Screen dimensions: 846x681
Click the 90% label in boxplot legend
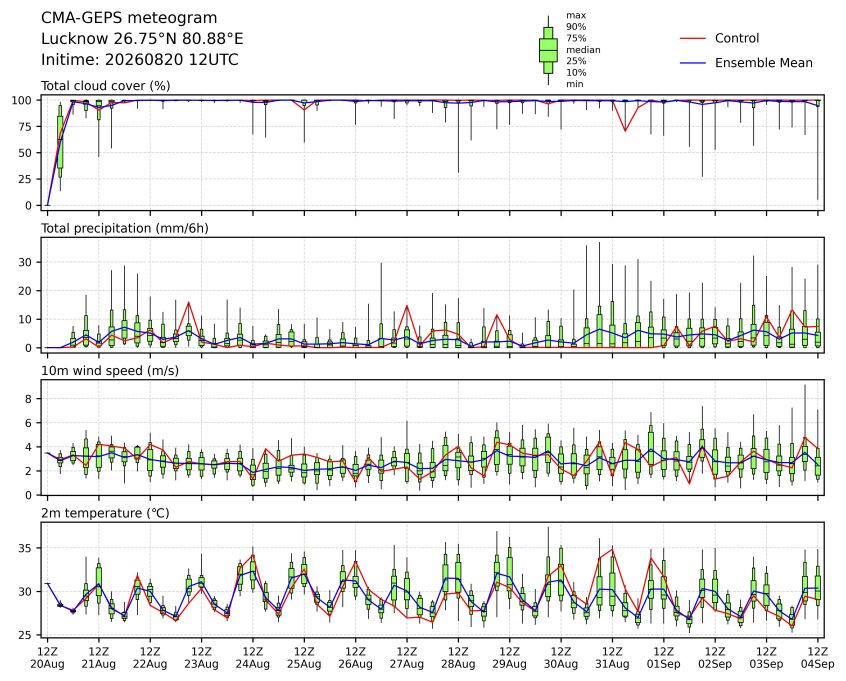click(576, 26)
